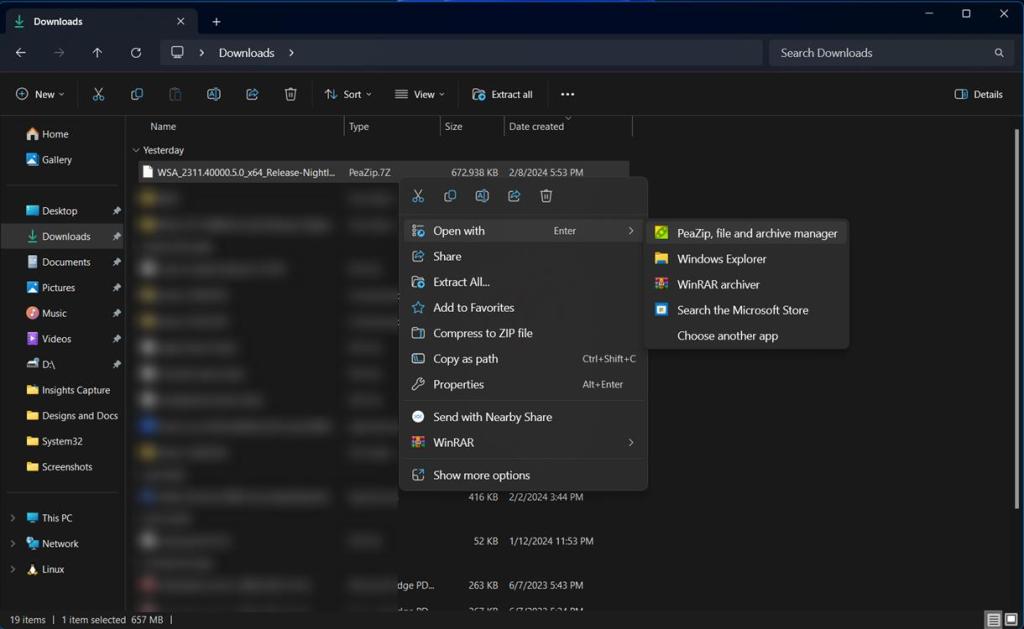The height and width of the screenshot is (629, 1024).
Task: Refresh the Downloads folder
Action: point(136,53)
